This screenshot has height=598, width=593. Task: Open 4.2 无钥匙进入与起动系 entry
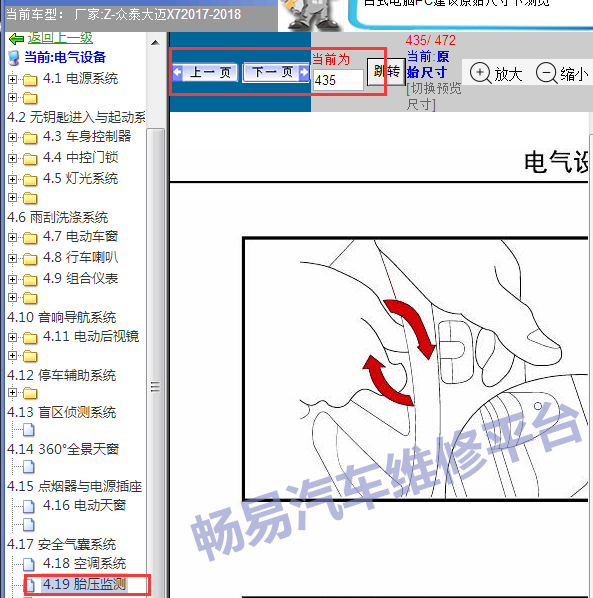[76, 117]
